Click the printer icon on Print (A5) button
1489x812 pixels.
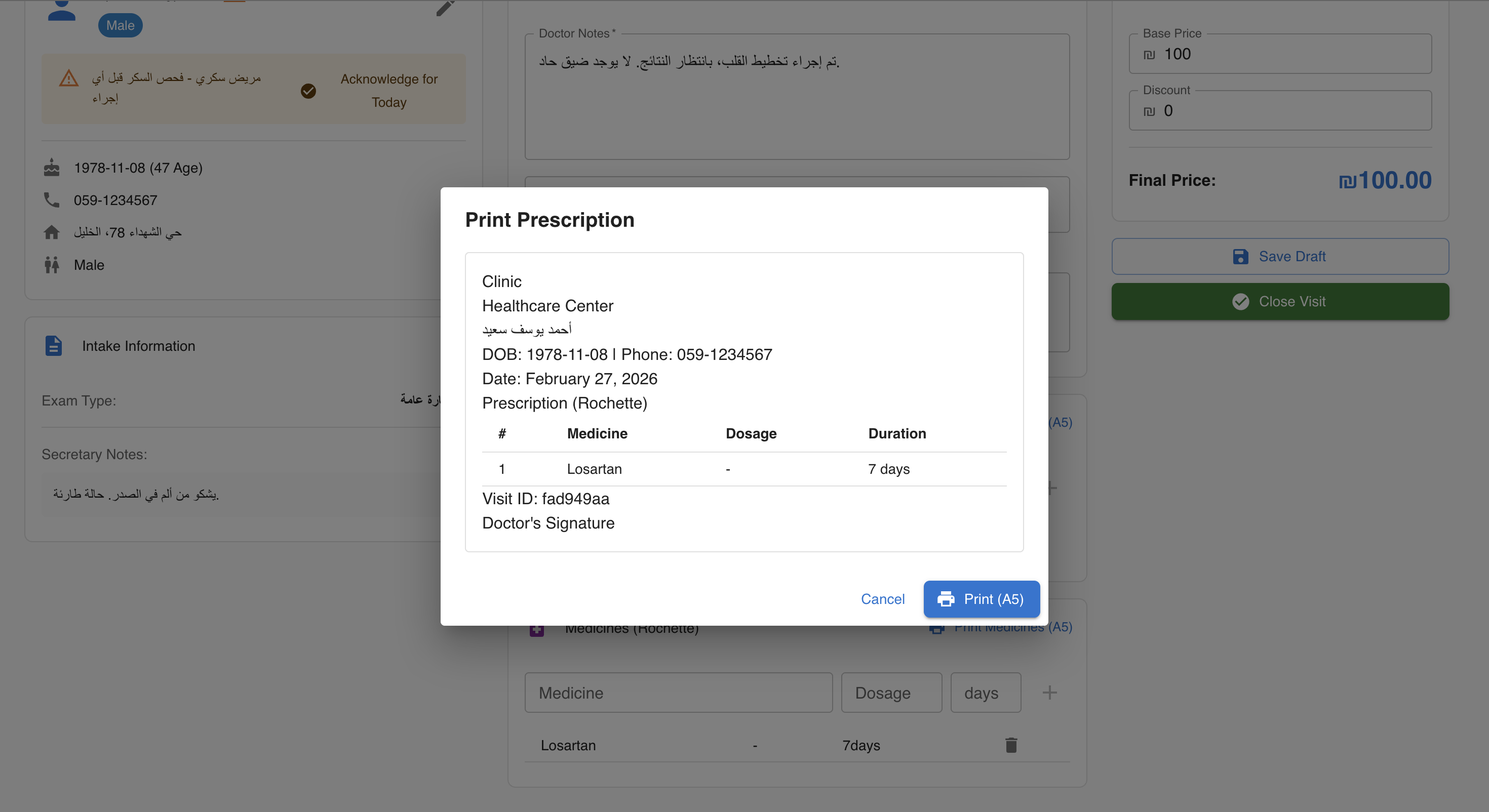point(946,599)
